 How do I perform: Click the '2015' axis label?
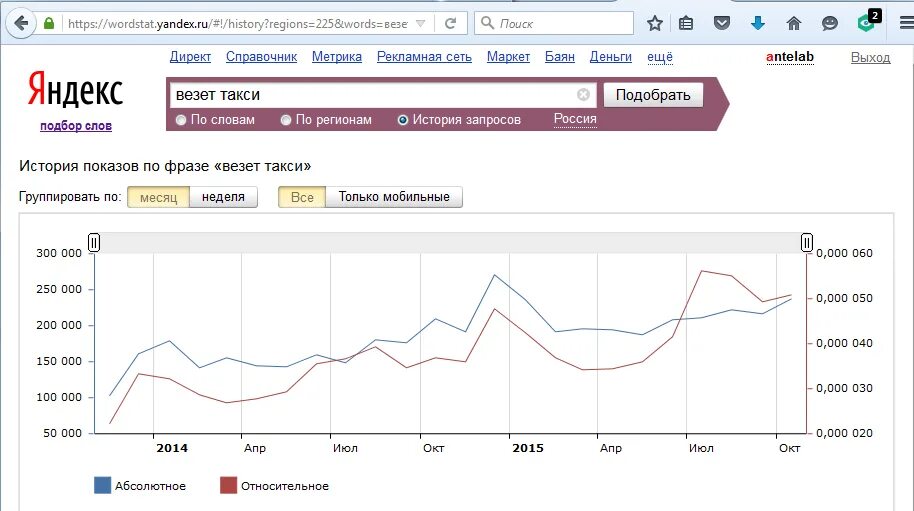click(528, 448)
